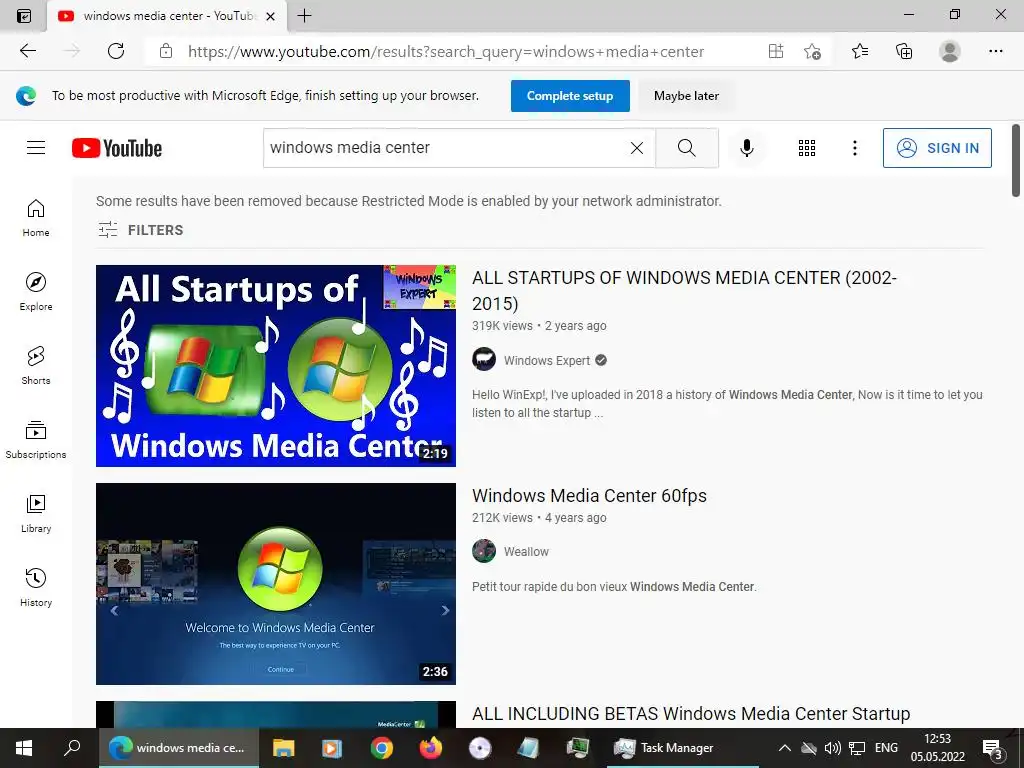This screenshot has width=1024, height=768.
Task: Open the Edge profile avatar
Action: pyautogui.click(x=950, y=51)
